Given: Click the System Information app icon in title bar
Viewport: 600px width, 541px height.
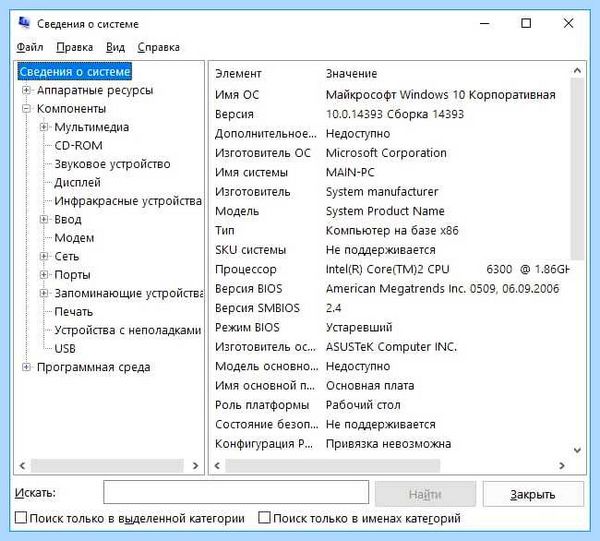Looking at the screenshot, I should tap(24, 23).
